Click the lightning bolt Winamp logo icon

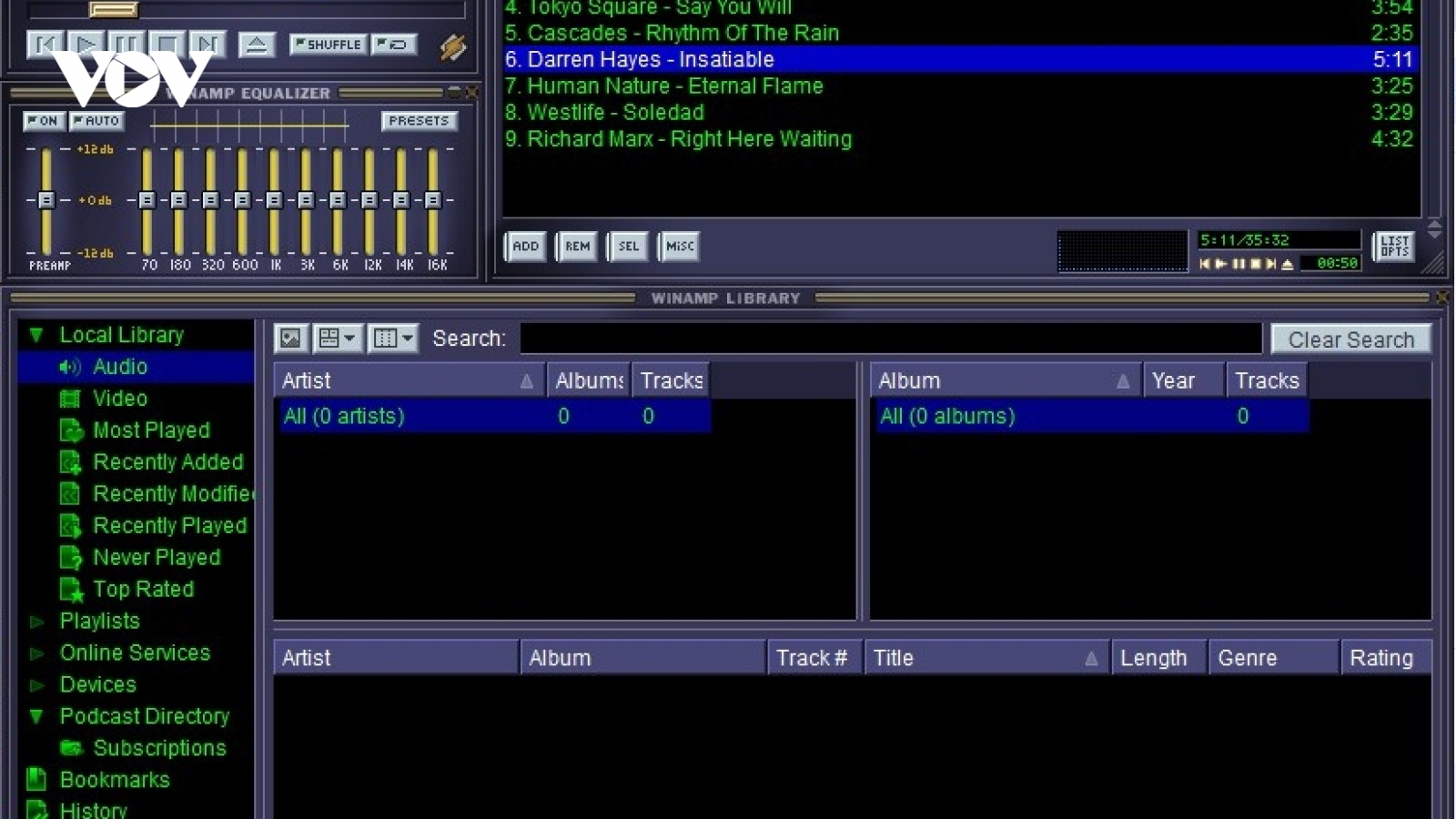coord(453,46)
